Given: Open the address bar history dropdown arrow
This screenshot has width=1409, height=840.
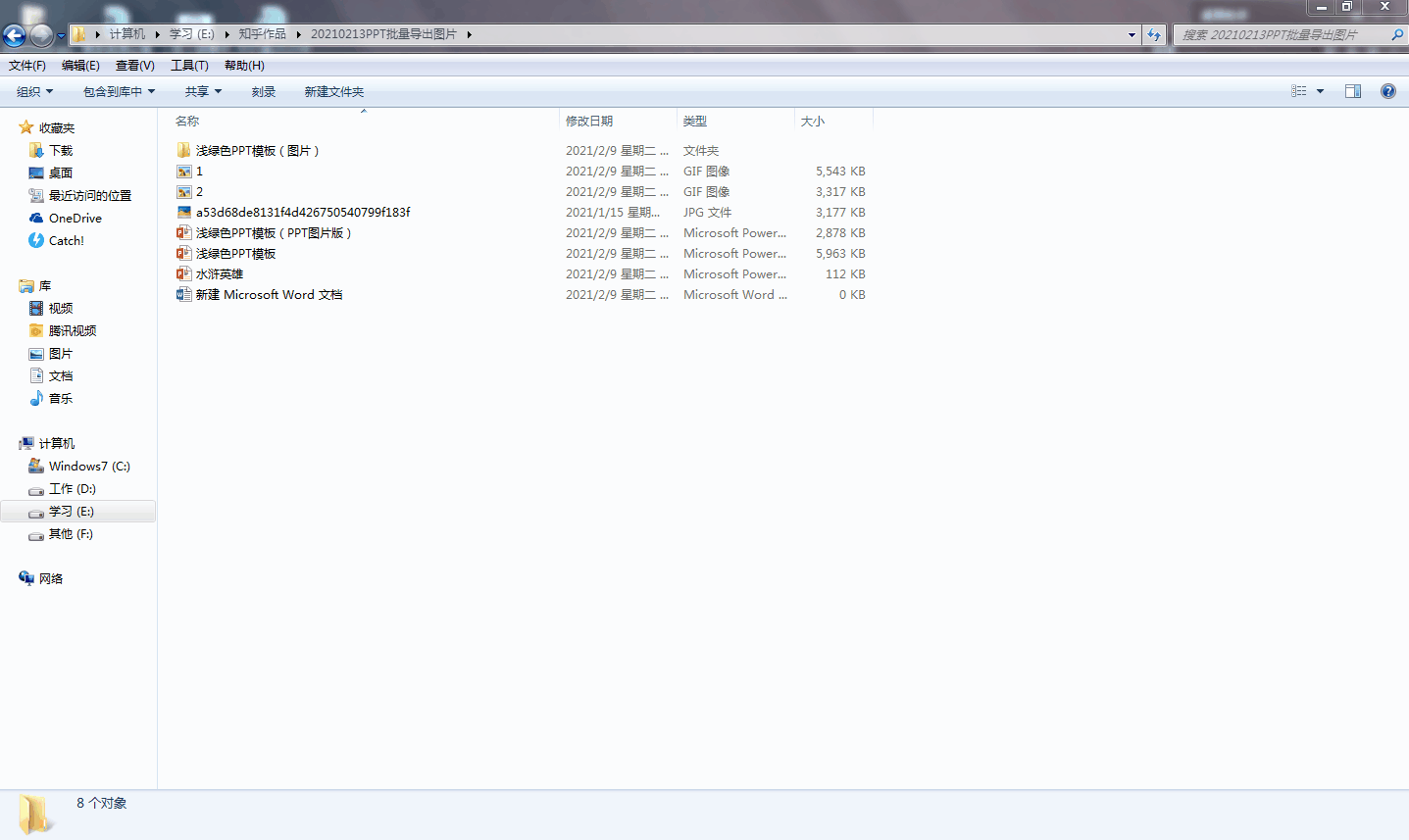Looking at the screenshot, I should click(1132, 34).
